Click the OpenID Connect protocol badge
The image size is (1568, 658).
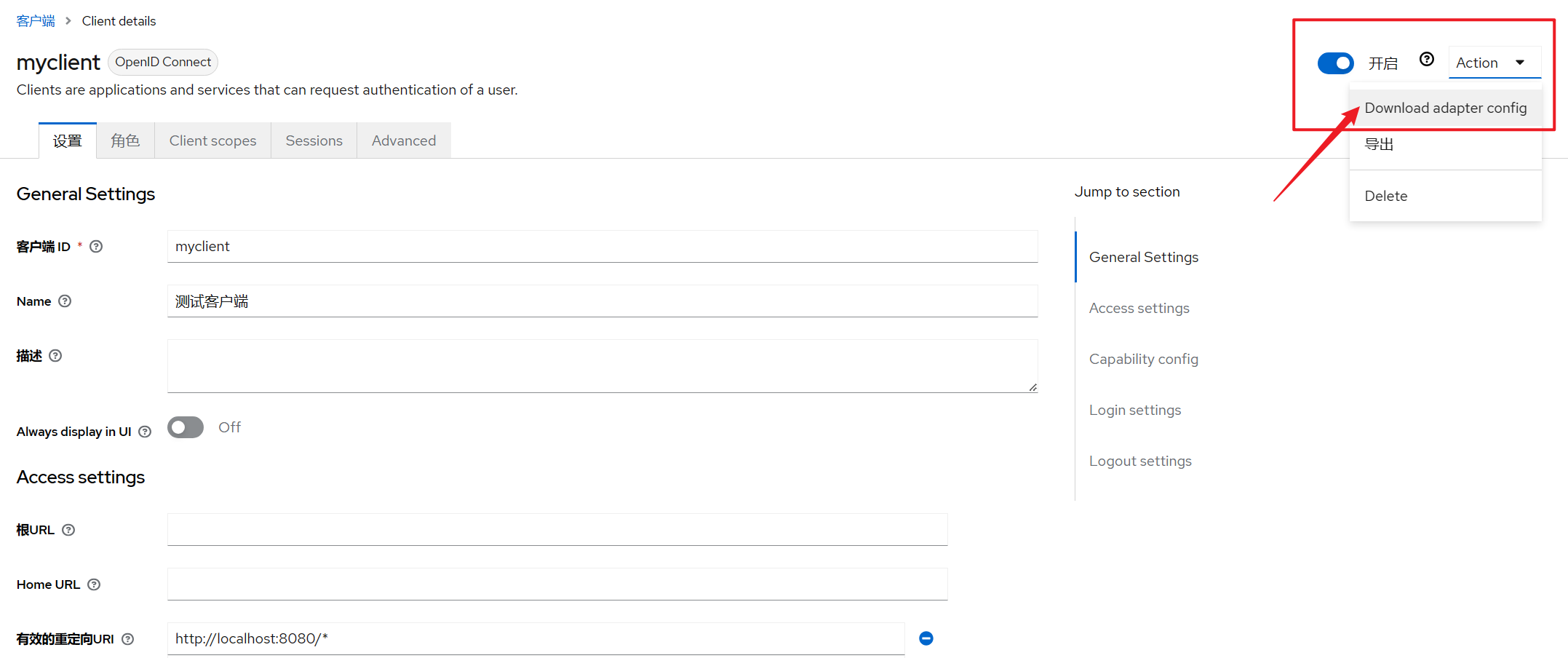[x=163, y=62]
